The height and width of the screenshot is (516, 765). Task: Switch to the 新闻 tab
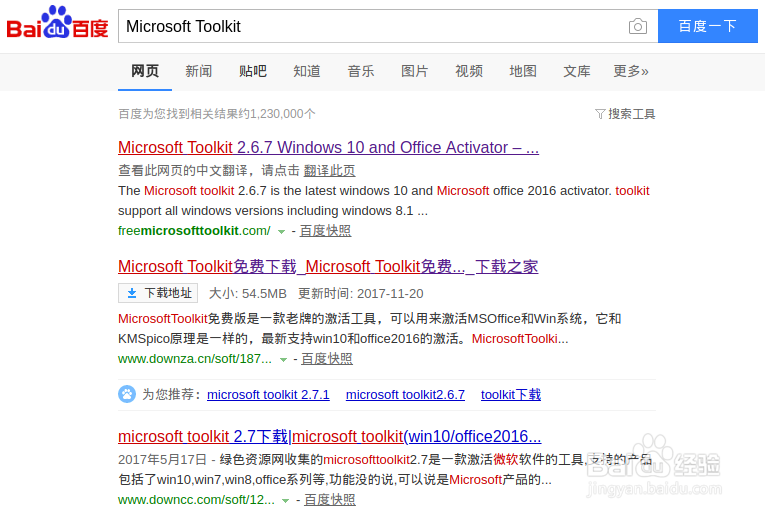pos(199,71)
